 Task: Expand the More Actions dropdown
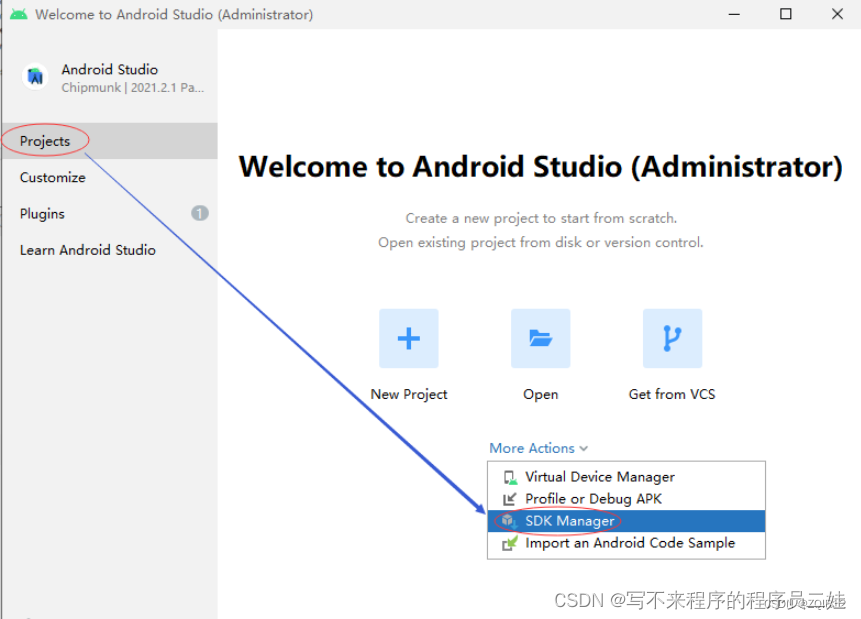pos(538,448)
